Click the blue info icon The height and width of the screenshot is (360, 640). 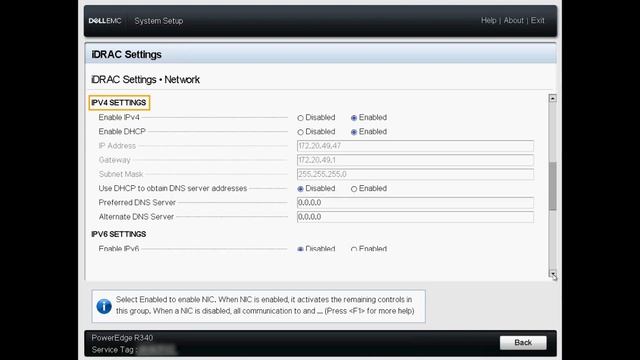(x=104, y=306)
